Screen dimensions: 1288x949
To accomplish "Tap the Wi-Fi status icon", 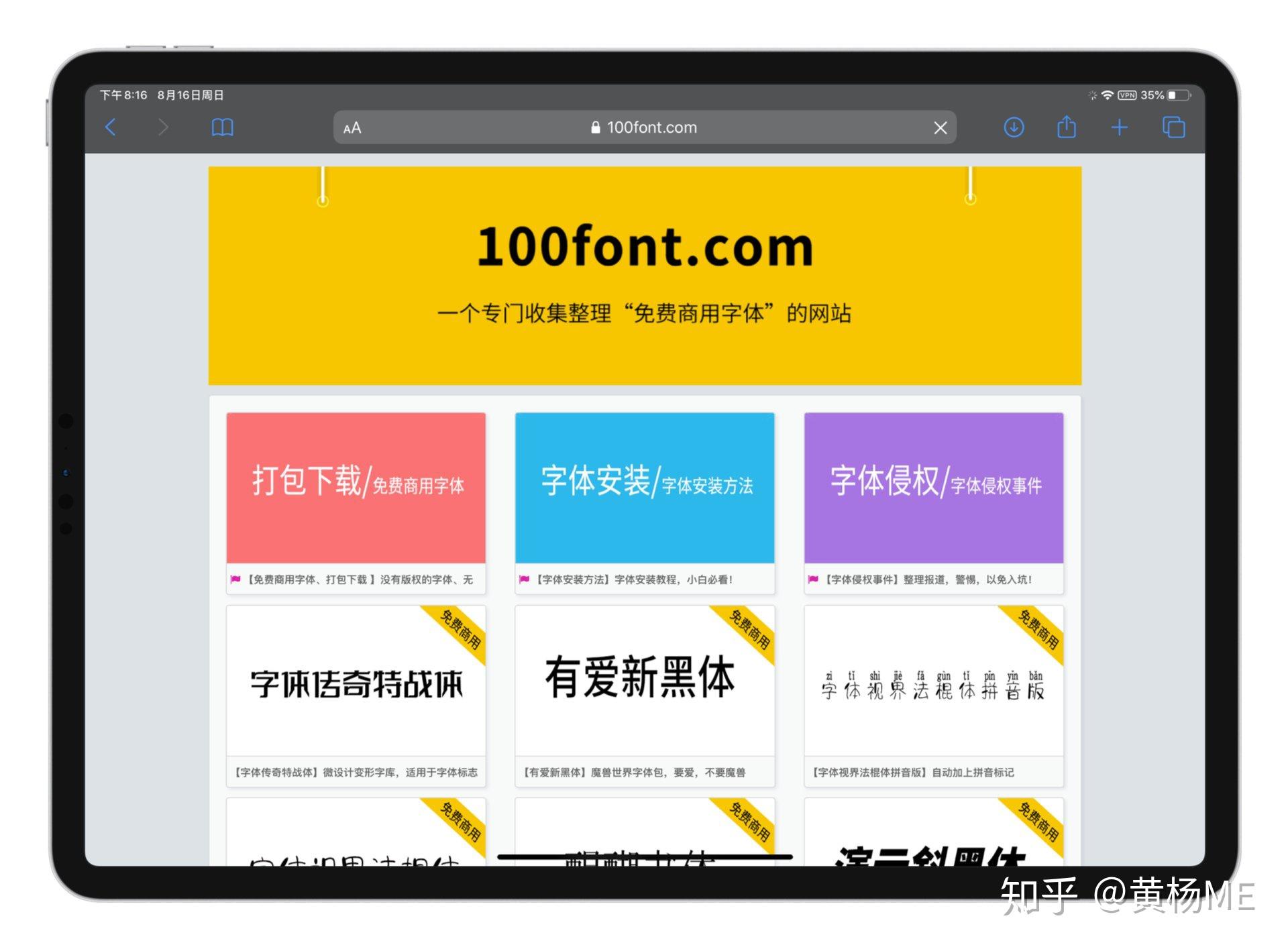I will click(1108, 95).
